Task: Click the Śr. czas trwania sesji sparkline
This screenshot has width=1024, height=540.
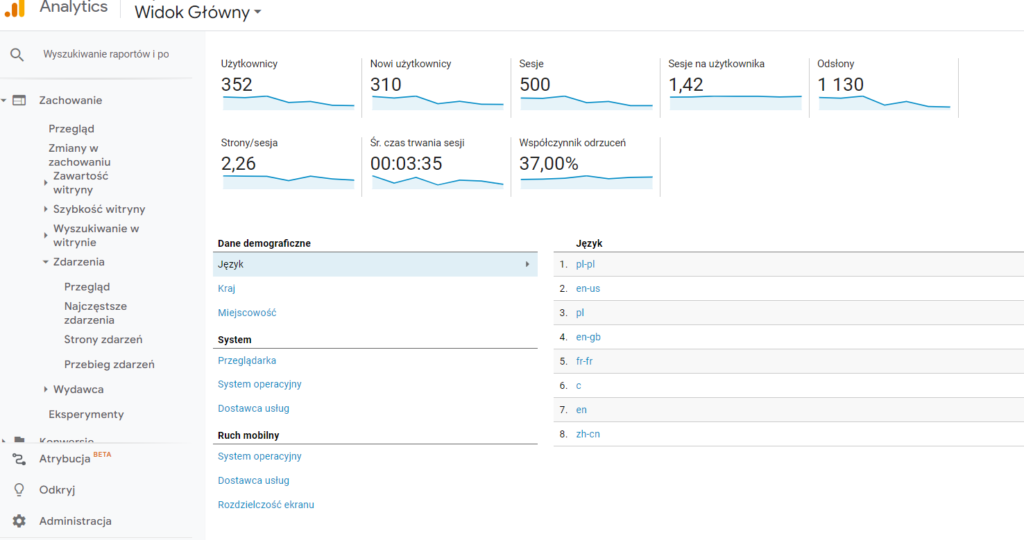Action: click(x=438, y=182)
